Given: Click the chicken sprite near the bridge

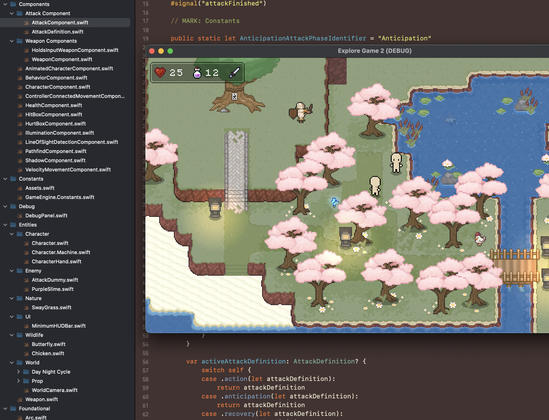Looking at the screenshot, I should click(x=480, y=238).
